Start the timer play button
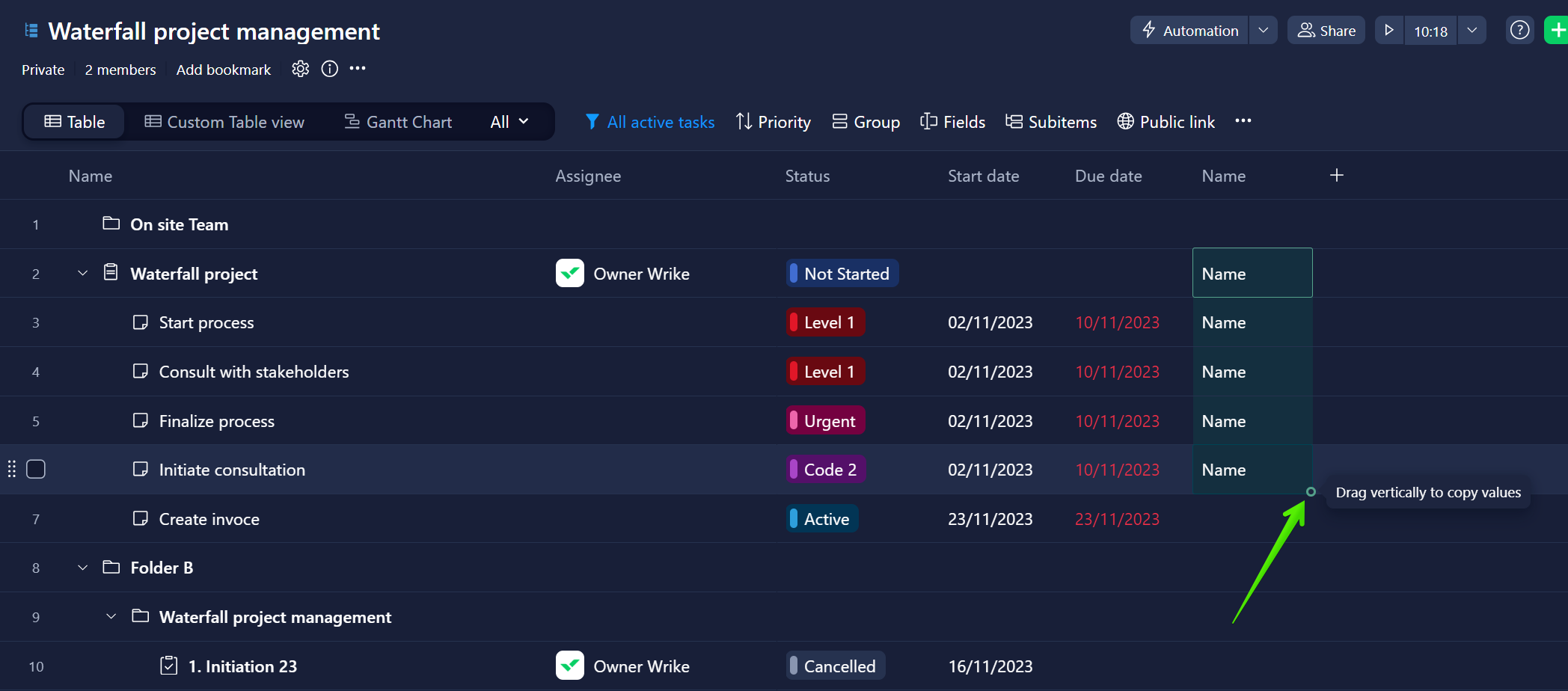The image size is (1568, 691). [x=1389, y=31]
